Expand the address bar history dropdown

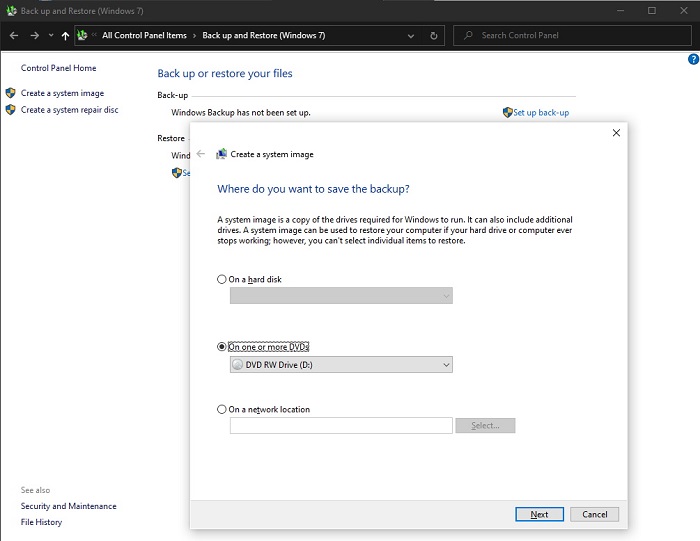click(411, 36)
